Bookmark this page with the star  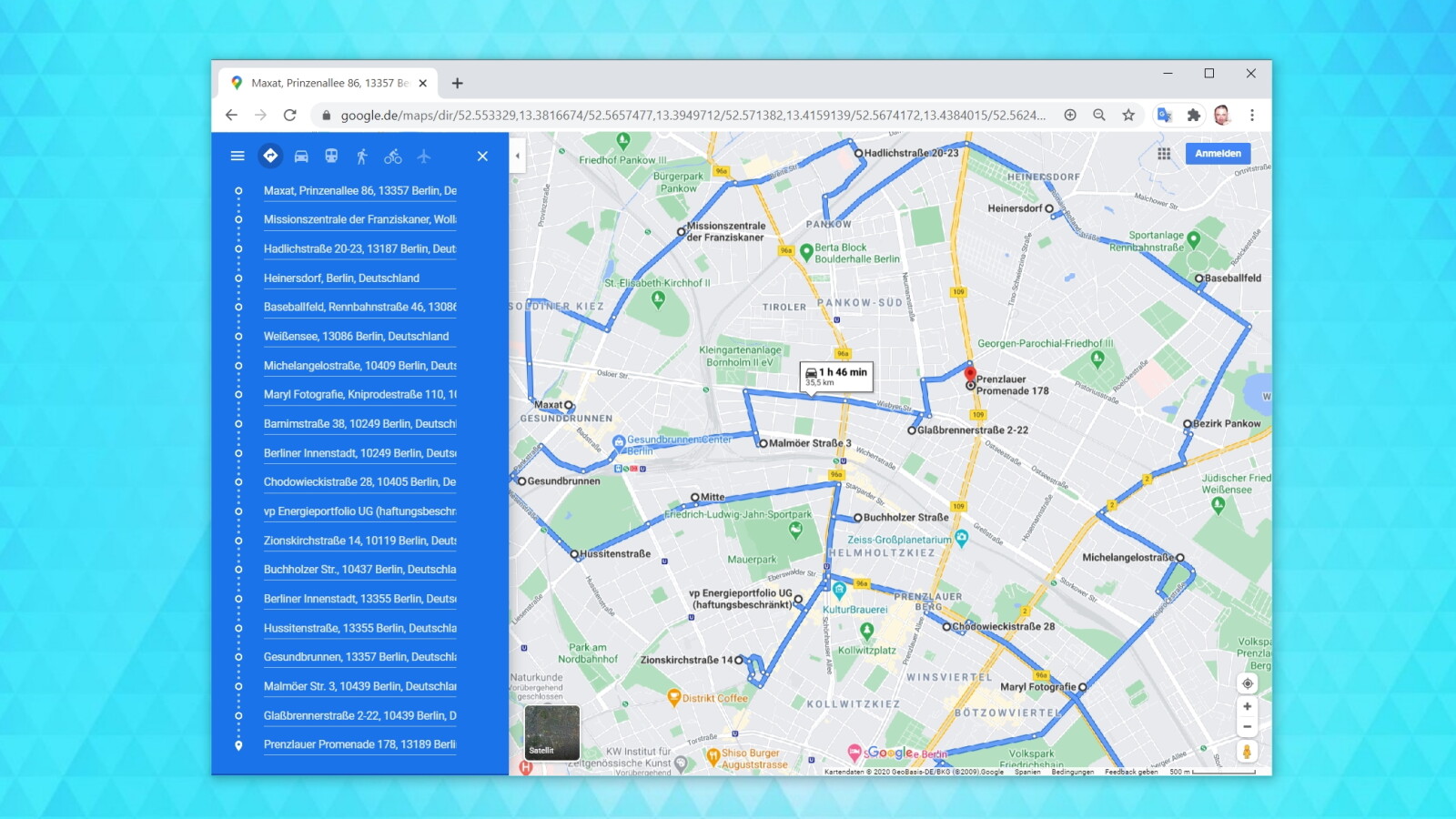(x=1128, y=115)
